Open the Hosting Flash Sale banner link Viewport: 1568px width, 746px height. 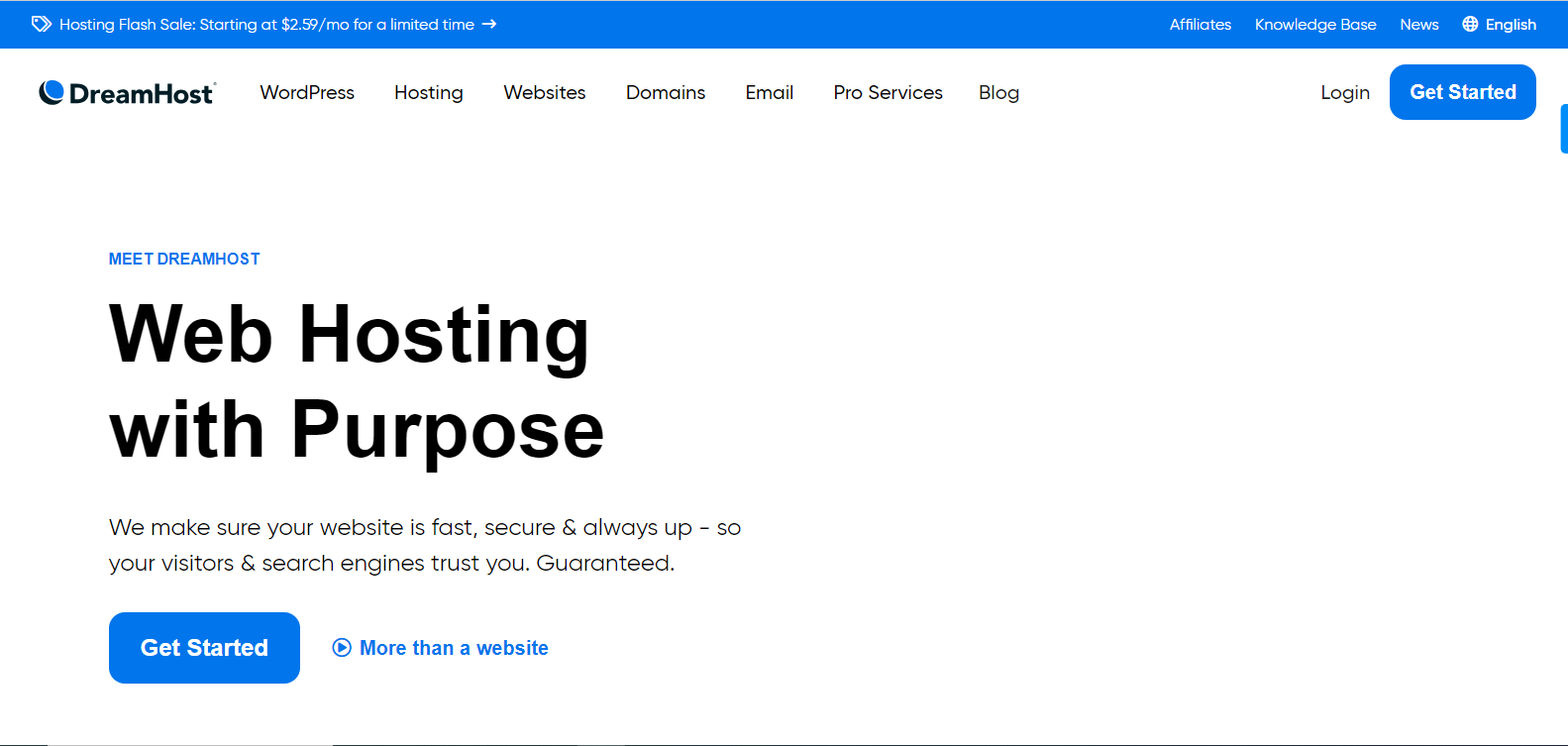[x=264, y=24]
